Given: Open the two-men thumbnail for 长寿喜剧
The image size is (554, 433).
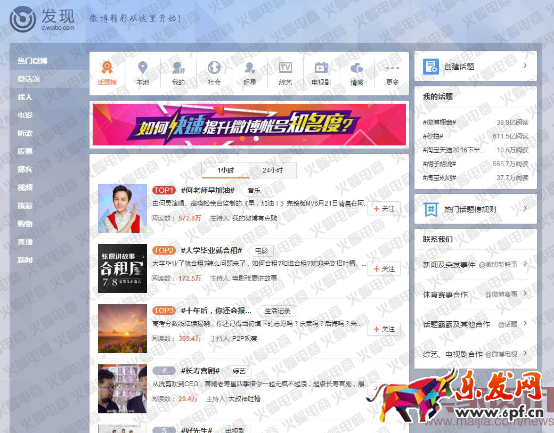Looking at the screenshot, I should click(x=122, y=388).
